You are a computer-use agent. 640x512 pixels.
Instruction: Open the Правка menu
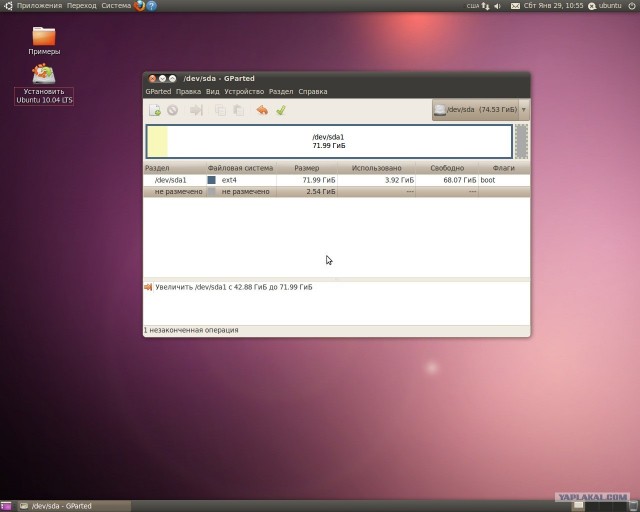coord(188,91)
